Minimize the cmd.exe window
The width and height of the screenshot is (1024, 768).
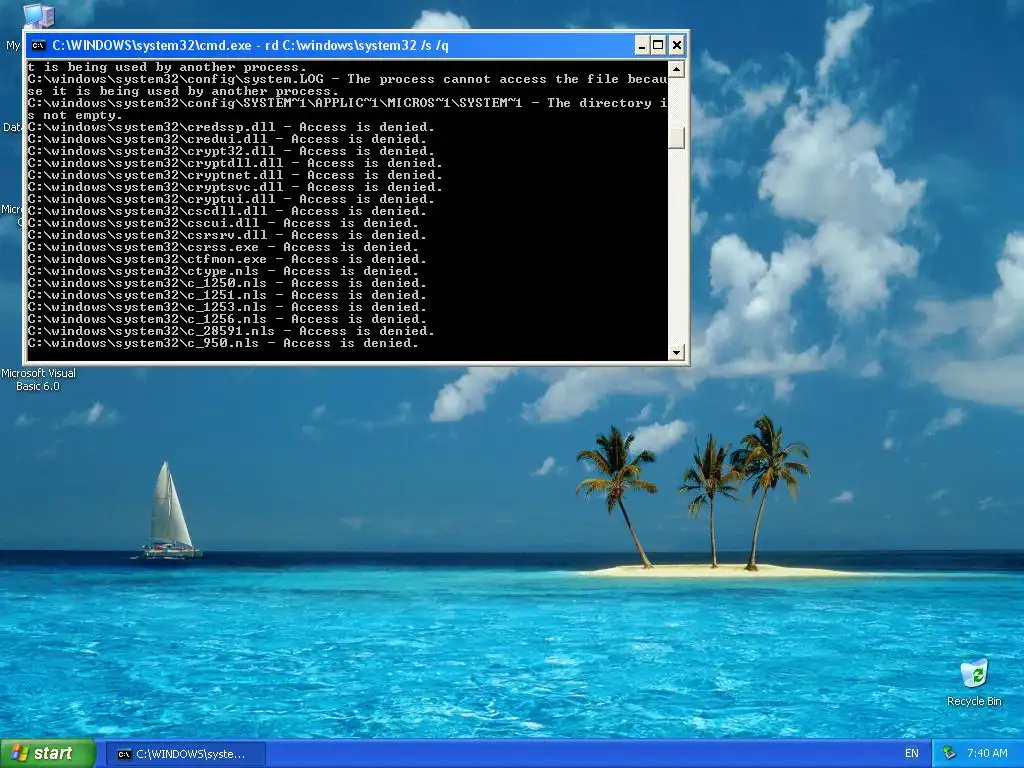tap(641, 46)
